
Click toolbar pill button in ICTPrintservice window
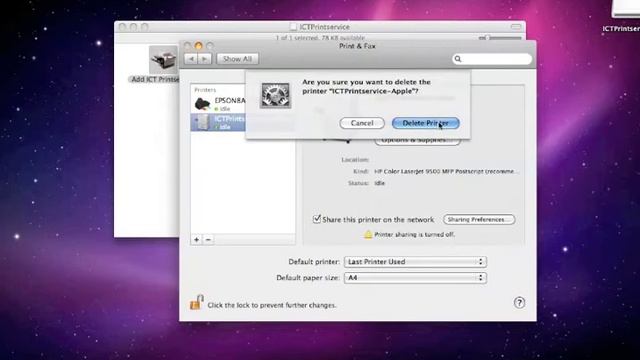[x=516, y=27]
